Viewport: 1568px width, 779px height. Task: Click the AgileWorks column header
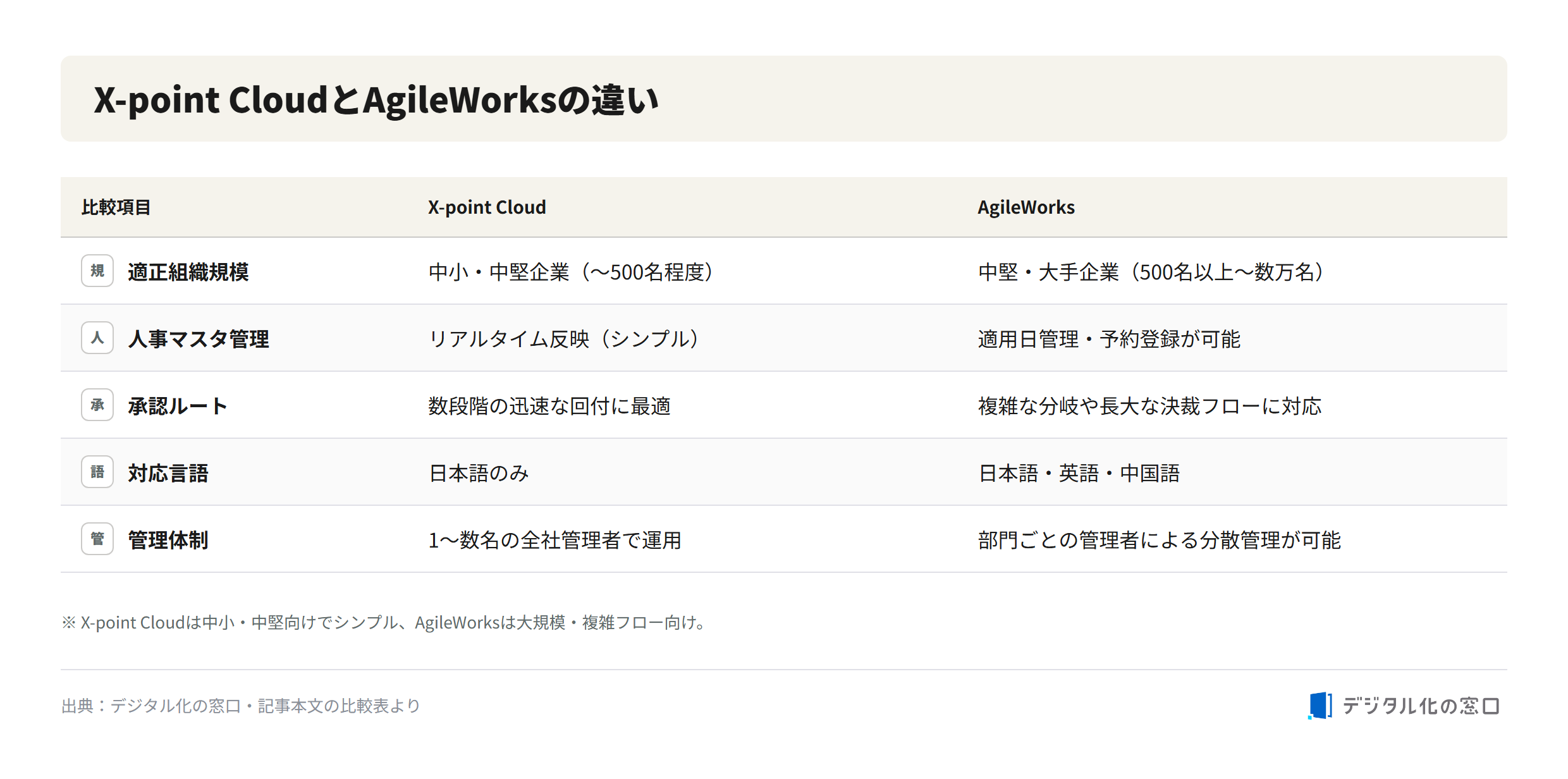click(x=1026, y=207)
